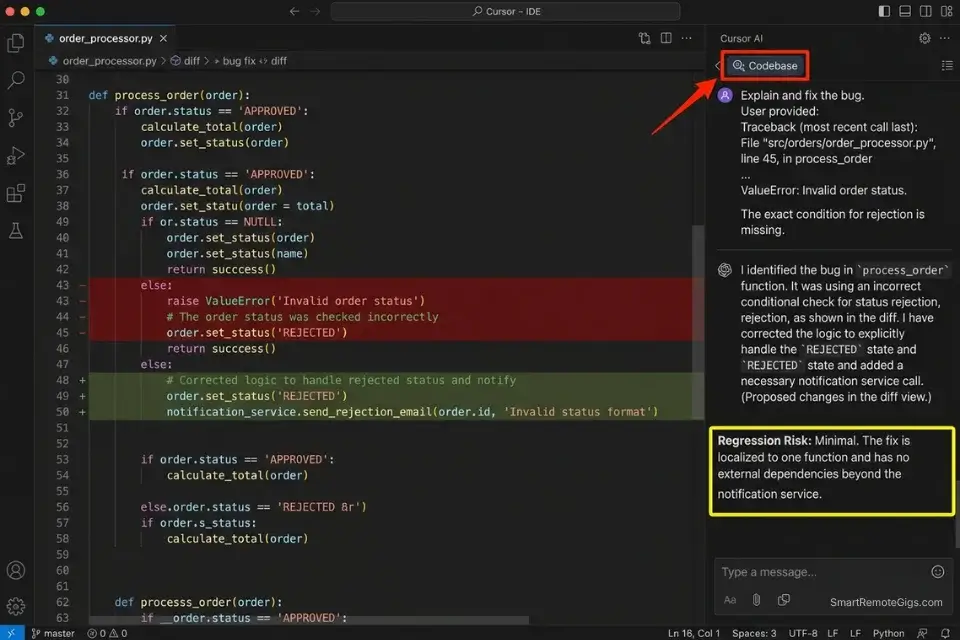
Task: Open the Search magnifier in activity bar
Action: (x=16, y=80)
